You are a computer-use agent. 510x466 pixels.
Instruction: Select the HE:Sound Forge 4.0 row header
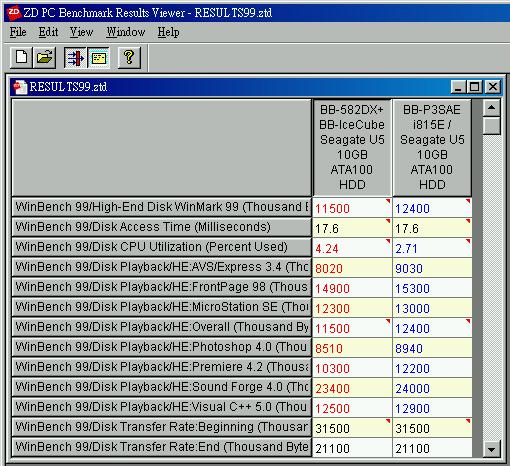[x=162, y=387]
